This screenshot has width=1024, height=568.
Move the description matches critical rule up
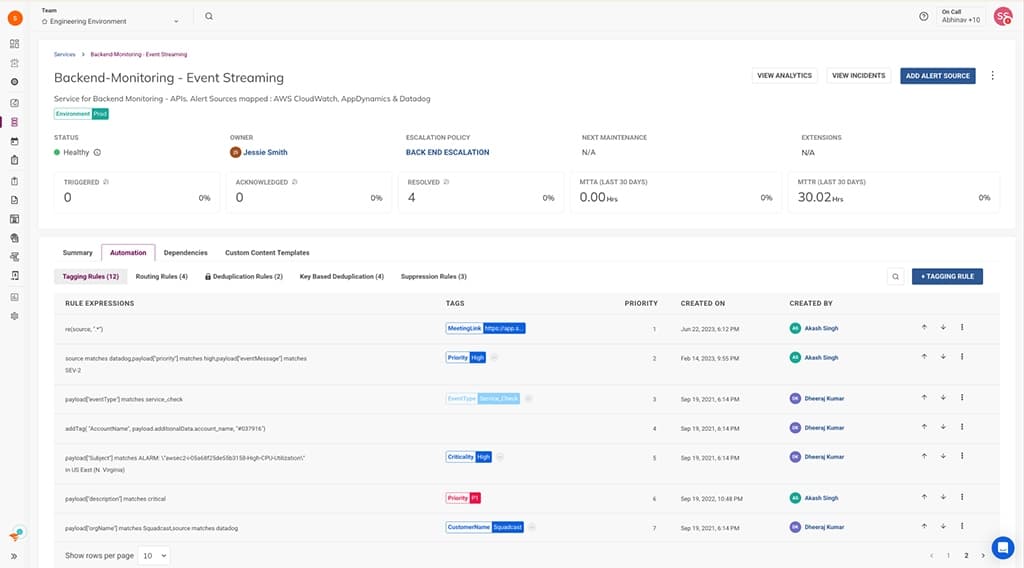click(x=924, y=497)
